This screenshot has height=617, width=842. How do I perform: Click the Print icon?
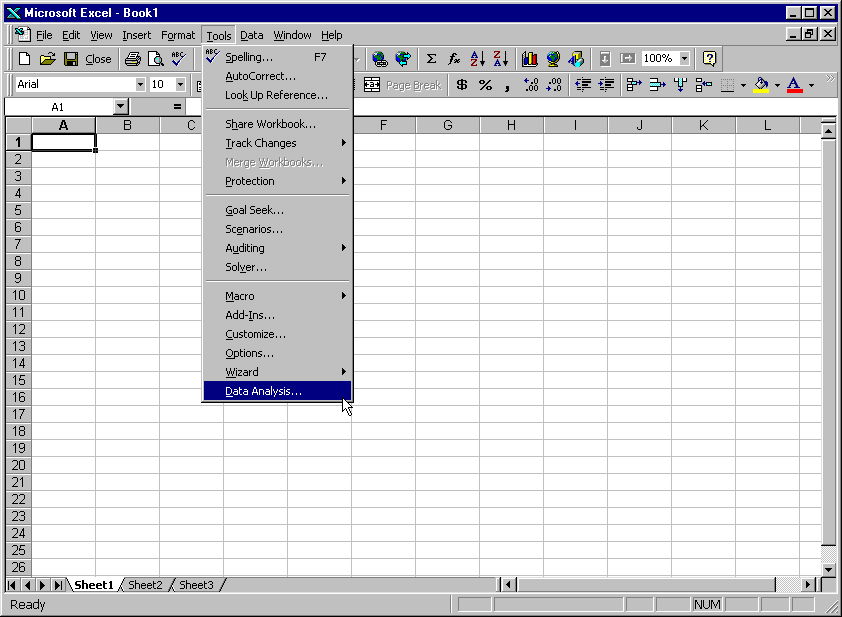click(133, 59)
